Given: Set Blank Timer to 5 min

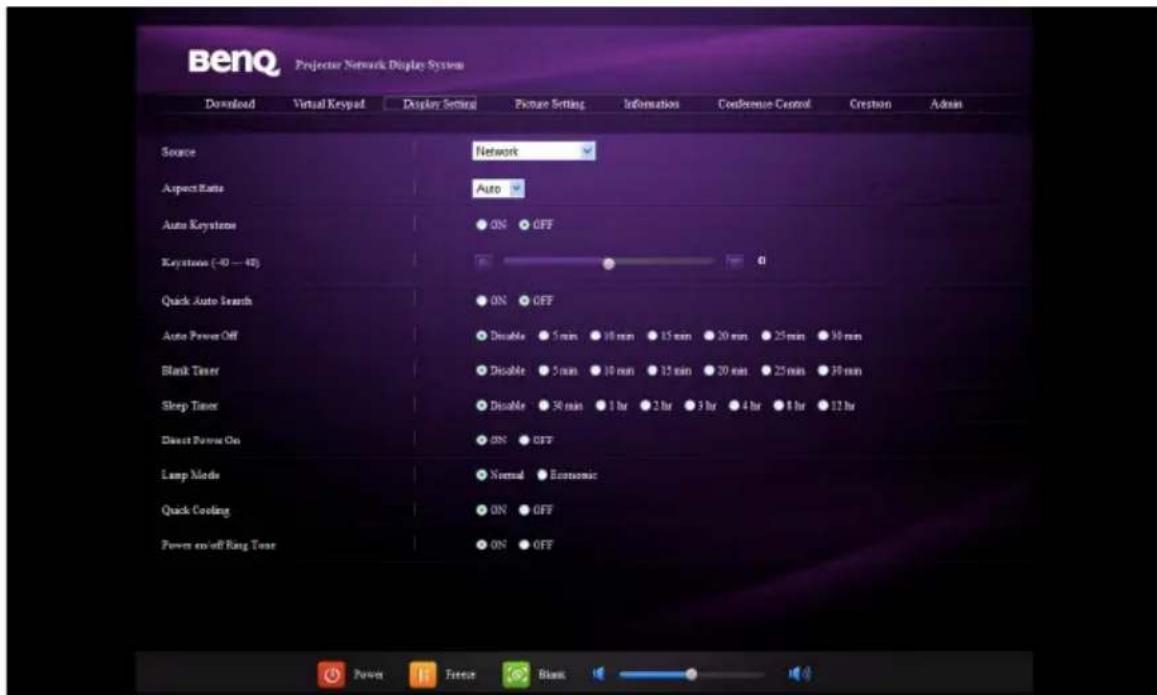Looking at the screenshot, I should click(x=544, y=370).
